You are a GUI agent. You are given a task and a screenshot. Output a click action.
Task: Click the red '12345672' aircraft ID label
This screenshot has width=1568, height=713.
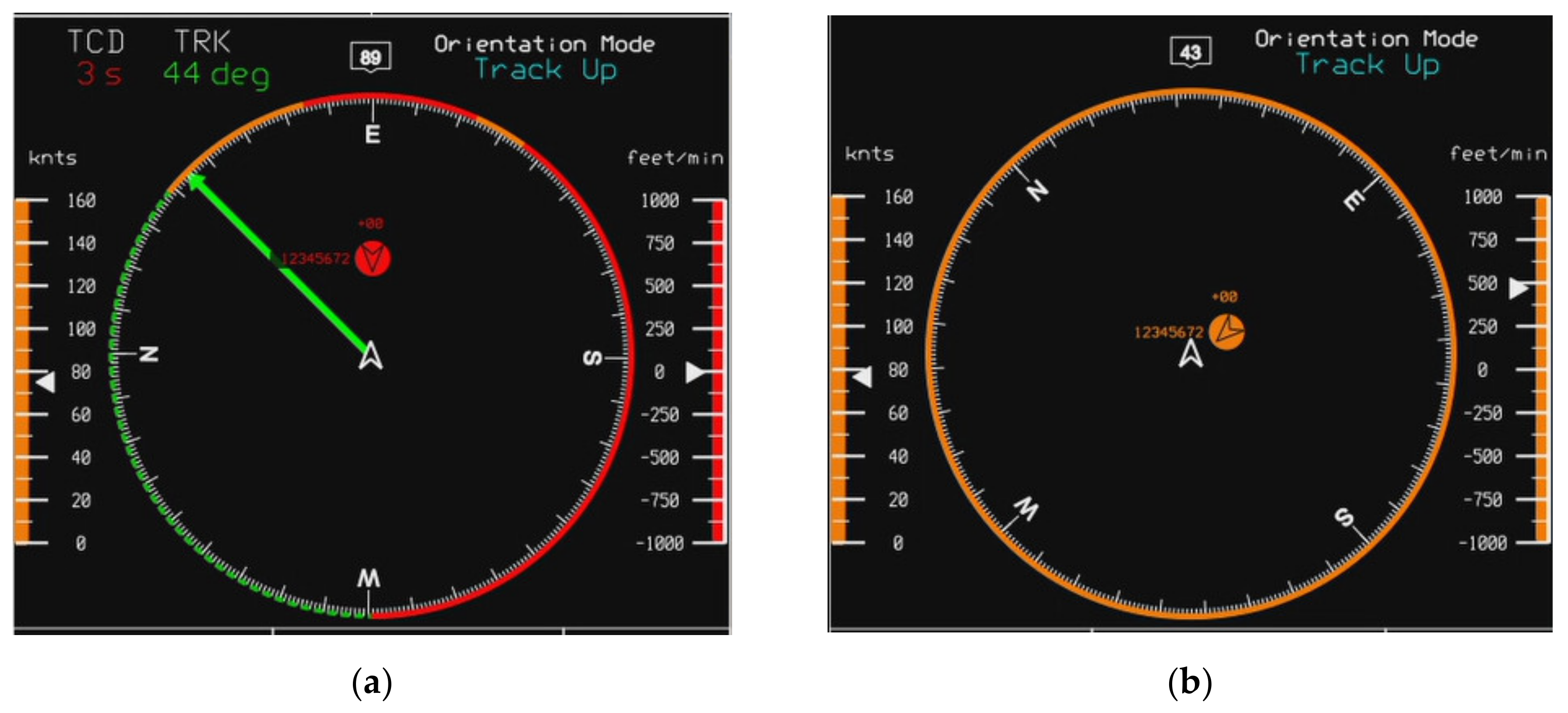point(315,259)
